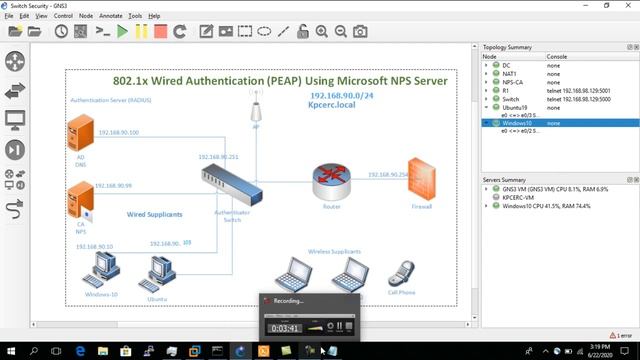Click the Open project folder icon

[x=35, y=31]
